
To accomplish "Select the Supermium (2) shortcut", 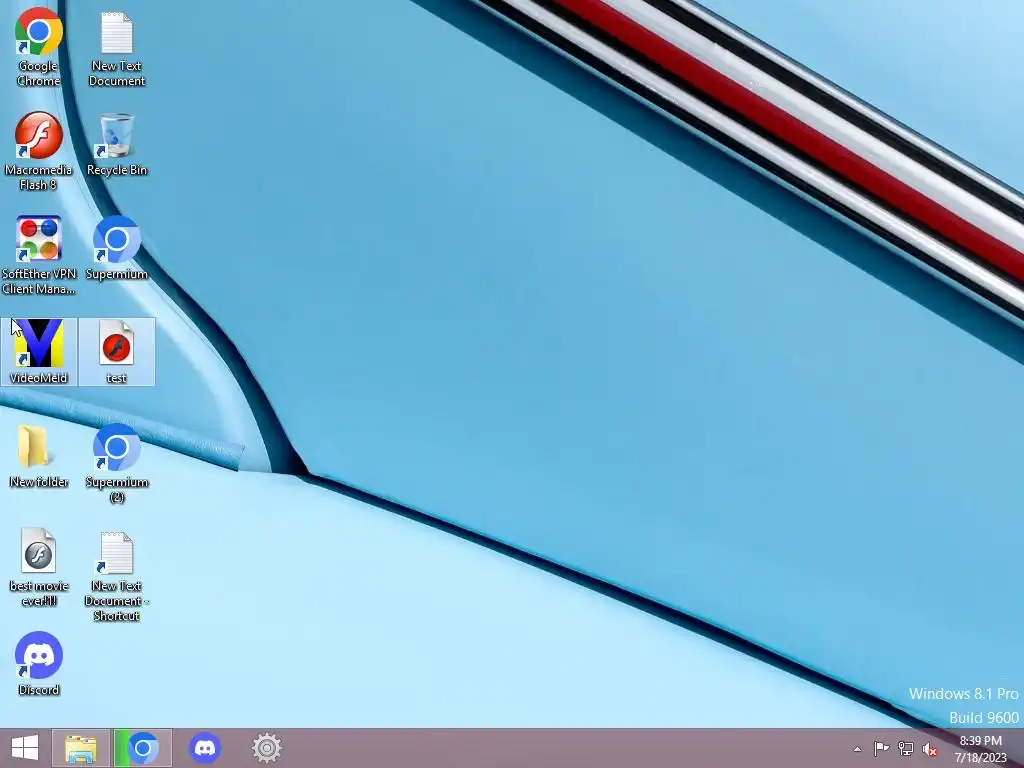I will tap(116, 464).
